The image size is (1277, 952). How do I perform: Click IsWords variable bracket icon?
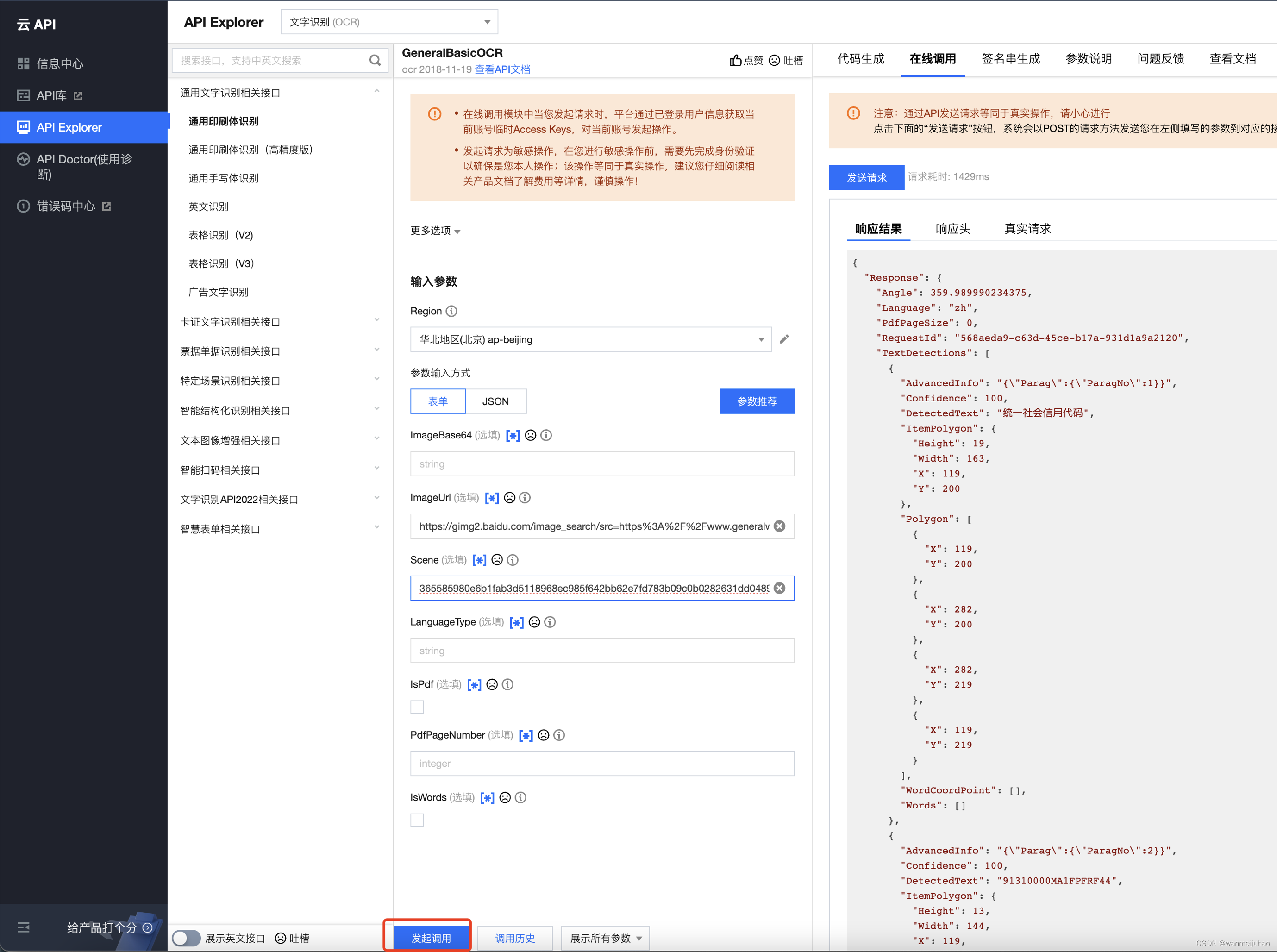(488, 798)
